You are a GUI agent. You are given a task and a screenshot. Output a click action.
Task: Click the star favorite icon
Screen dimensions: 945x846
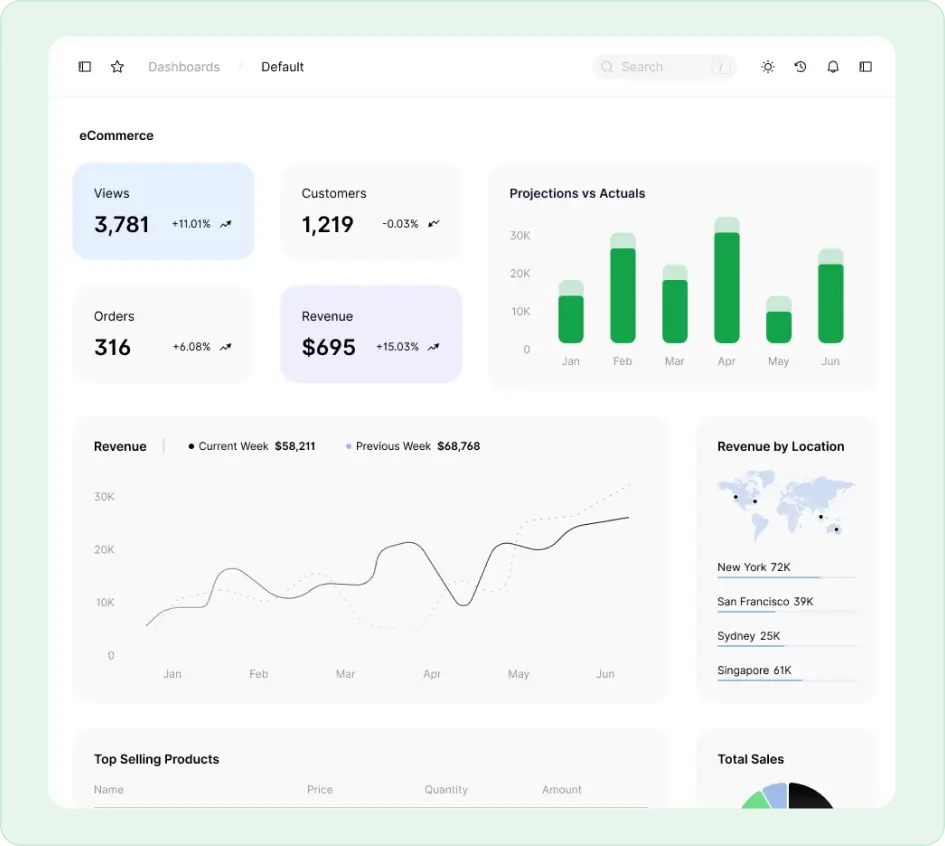117,67
